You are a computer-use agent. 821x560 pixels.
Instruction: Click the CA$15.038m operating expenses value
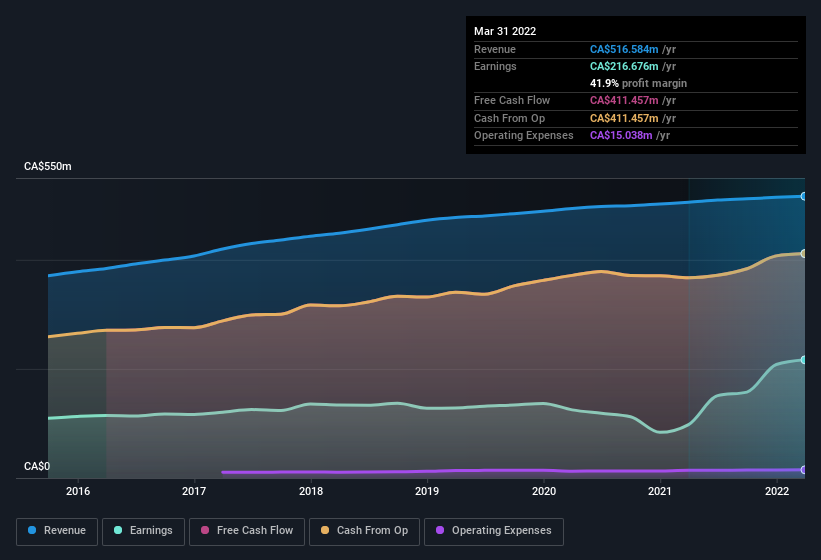click(621, 135)
